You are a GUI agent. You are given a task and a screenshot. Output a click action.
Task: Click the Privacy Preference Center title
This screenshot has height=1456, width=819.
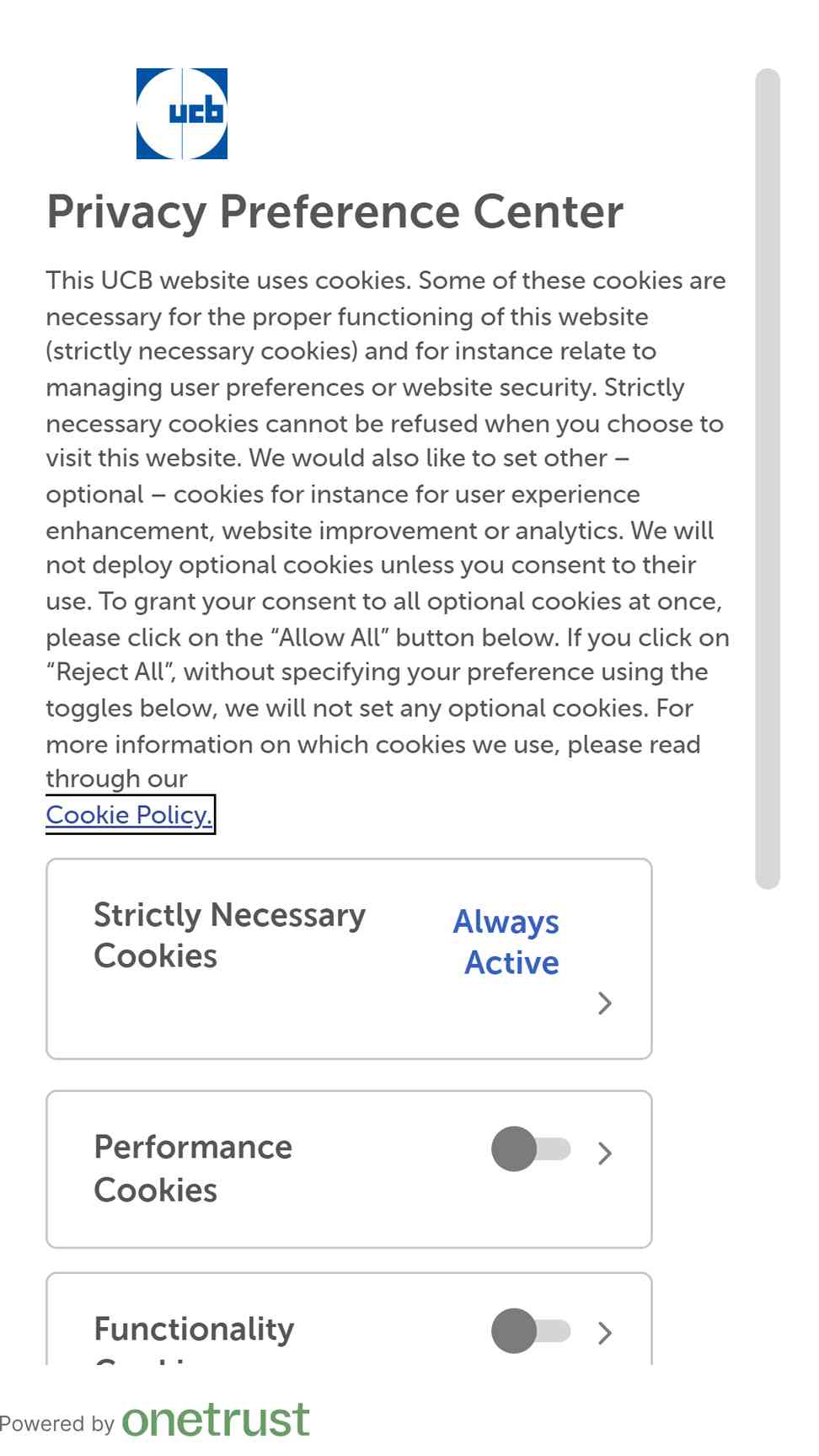click(335, 211)
